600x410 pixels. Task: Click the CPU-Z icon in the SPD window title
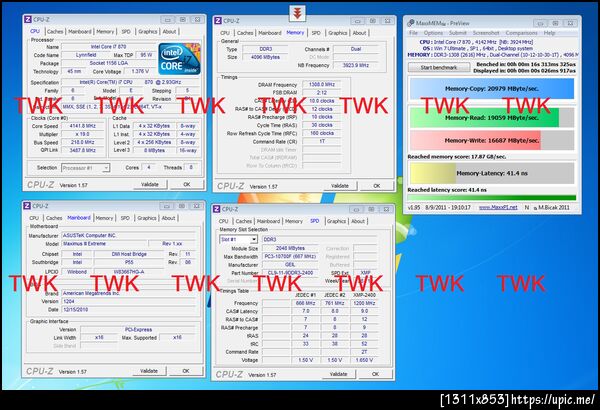pos(217,209)
